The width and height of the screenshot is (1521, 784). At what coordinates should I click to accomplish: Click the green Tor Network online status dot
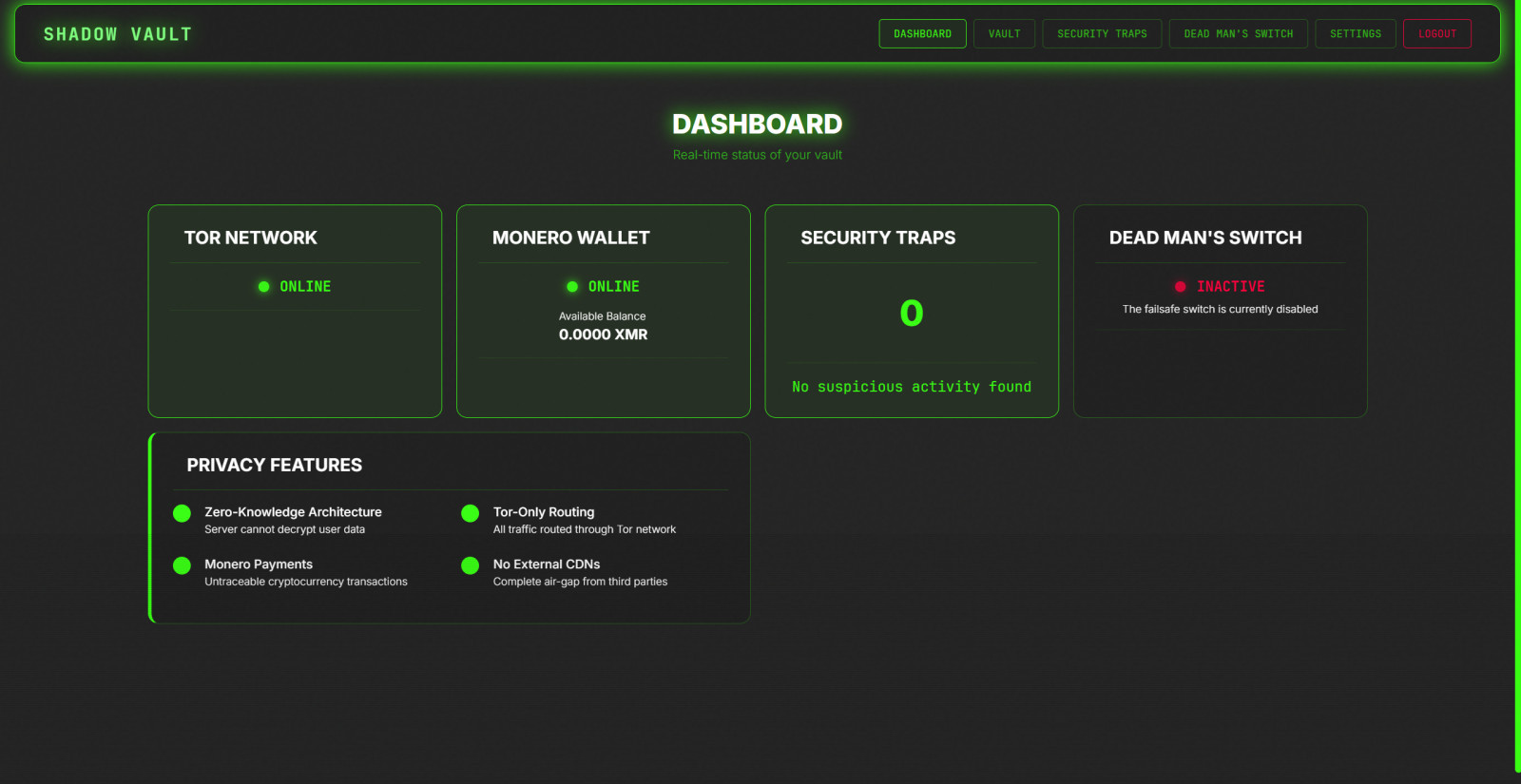(x=263, y=287)
